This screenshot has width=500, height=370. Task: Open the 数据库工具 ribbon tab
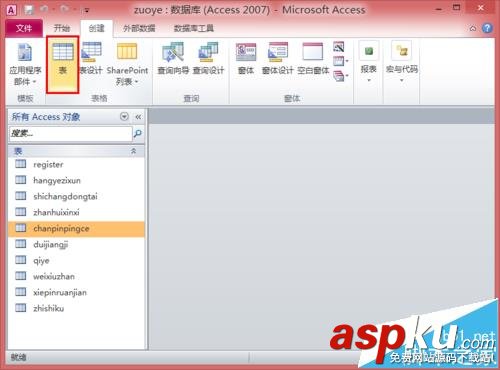pos(194,28)
